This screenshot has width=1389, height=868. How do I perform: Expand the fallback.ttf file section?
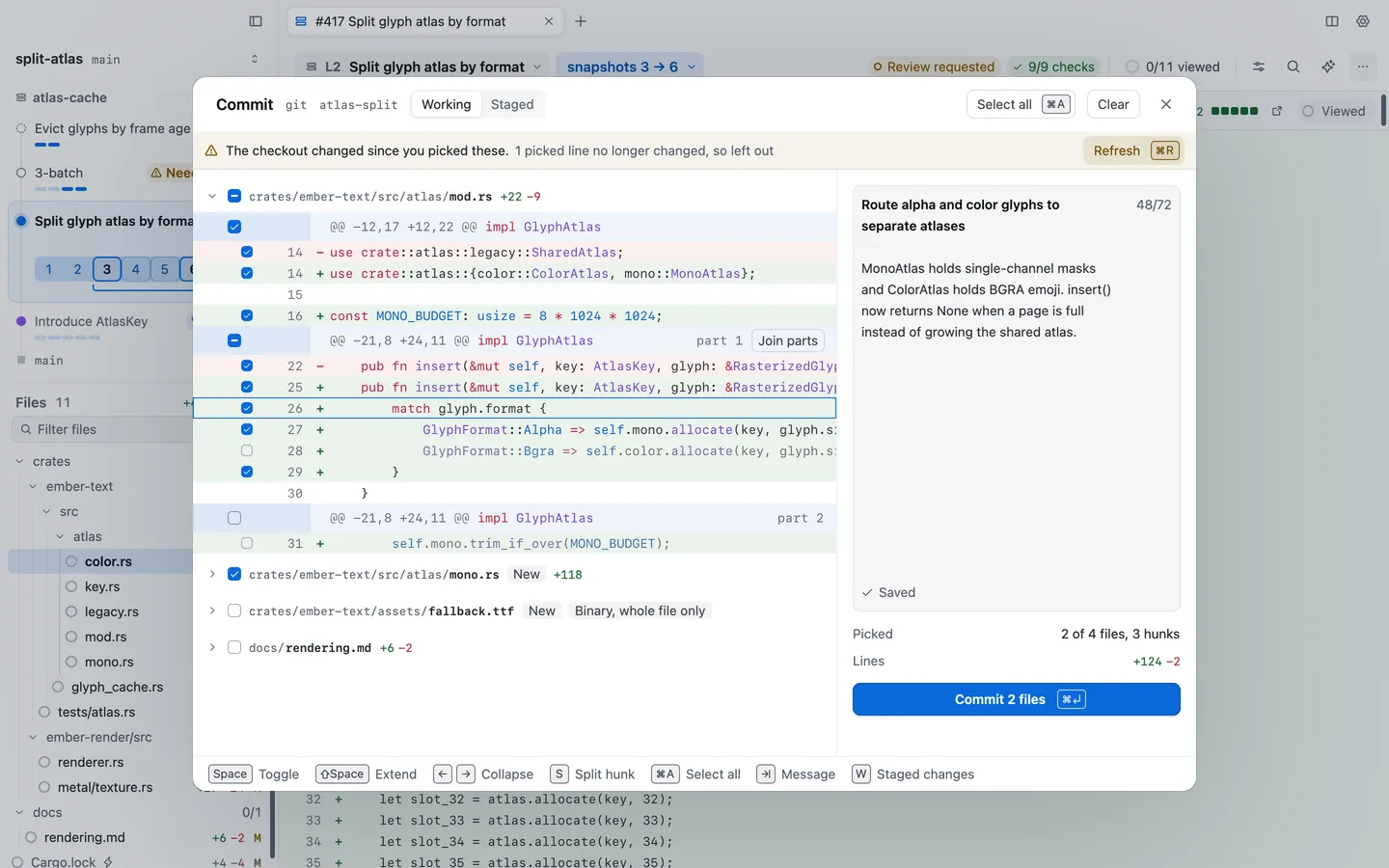212,610
